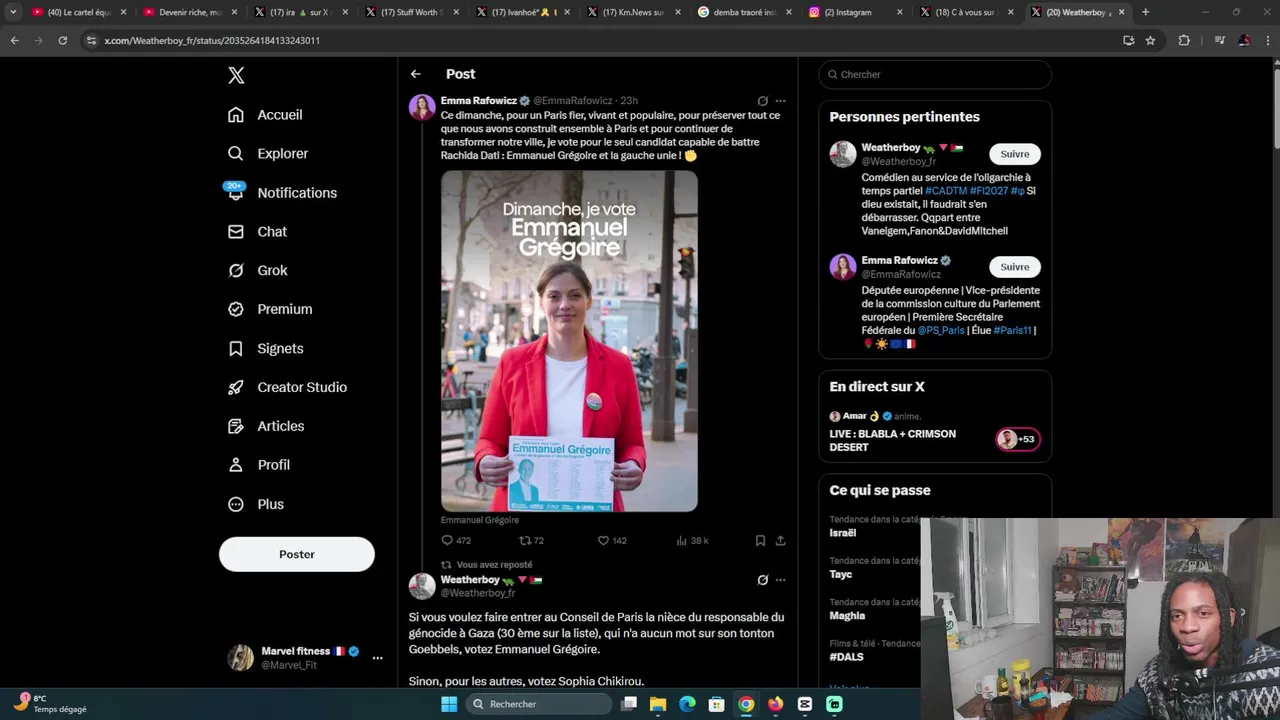
Task: Open Notifications
Action: [282, 193]
